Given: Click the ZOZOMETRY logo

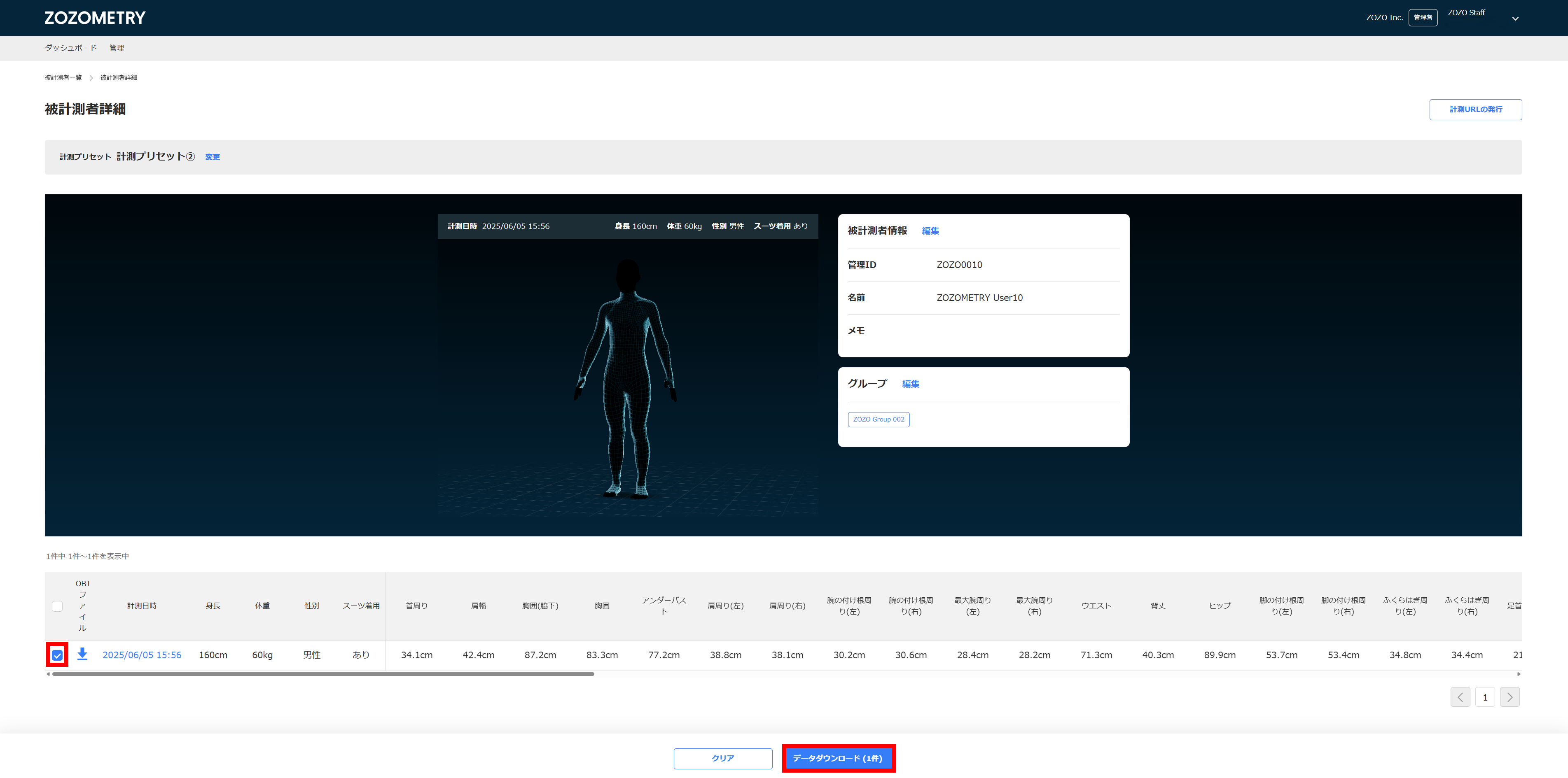Looking at the screenshot, I should (95, 18).
